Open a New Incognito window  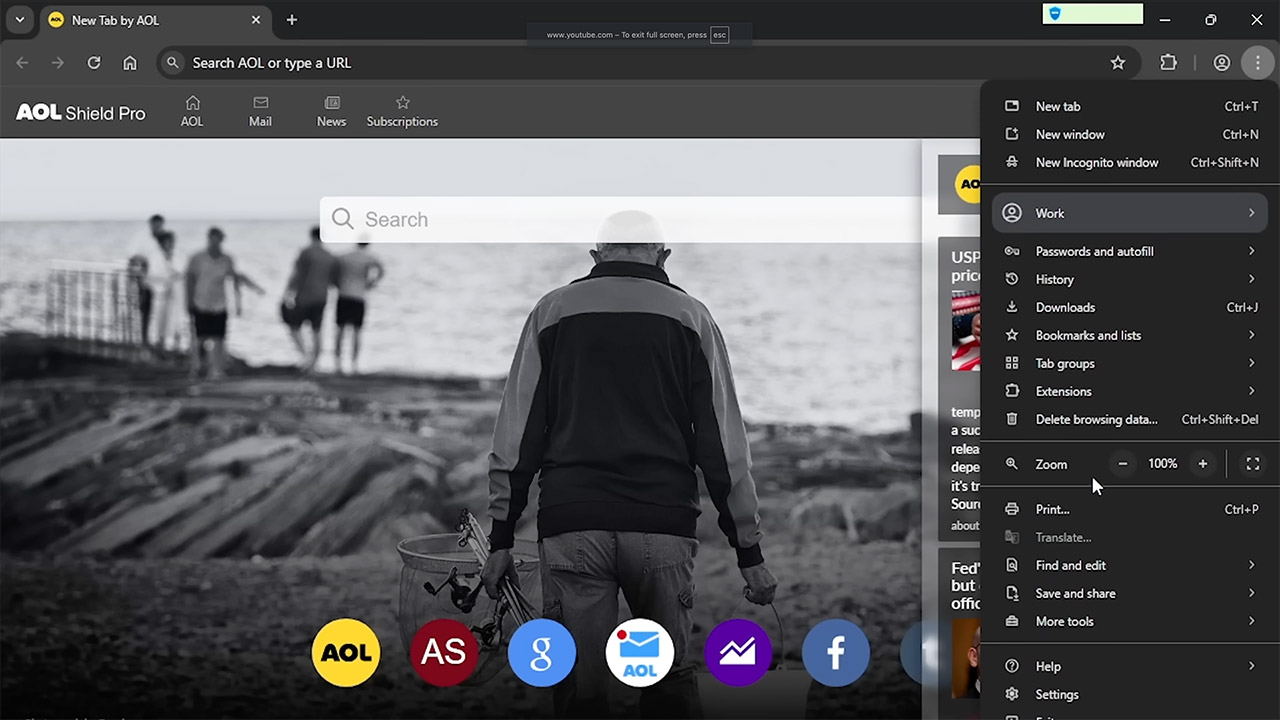click(x=1097, y=162)
